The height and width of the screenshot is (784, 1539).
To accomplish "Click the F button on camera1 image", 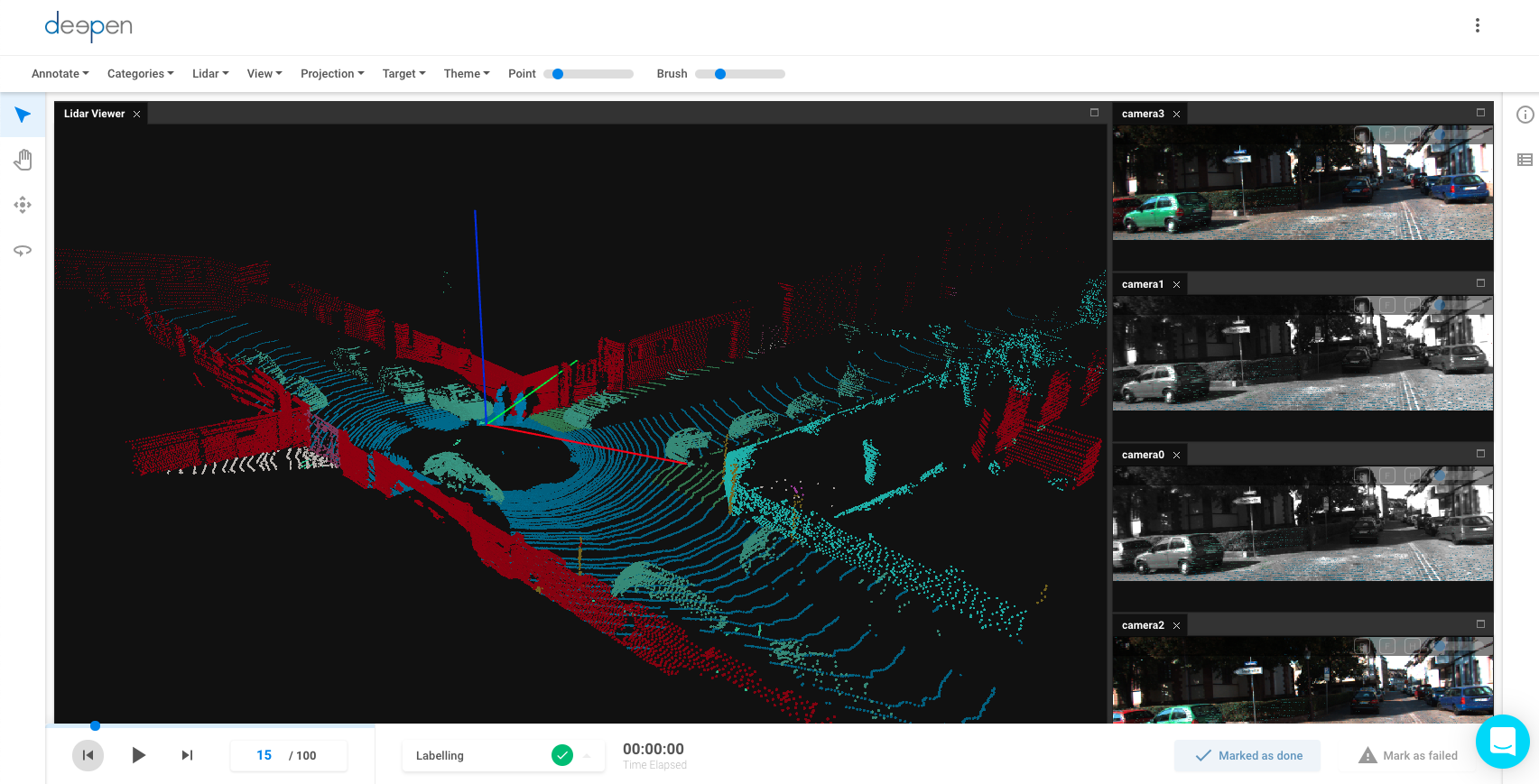I will point(1387,305).
